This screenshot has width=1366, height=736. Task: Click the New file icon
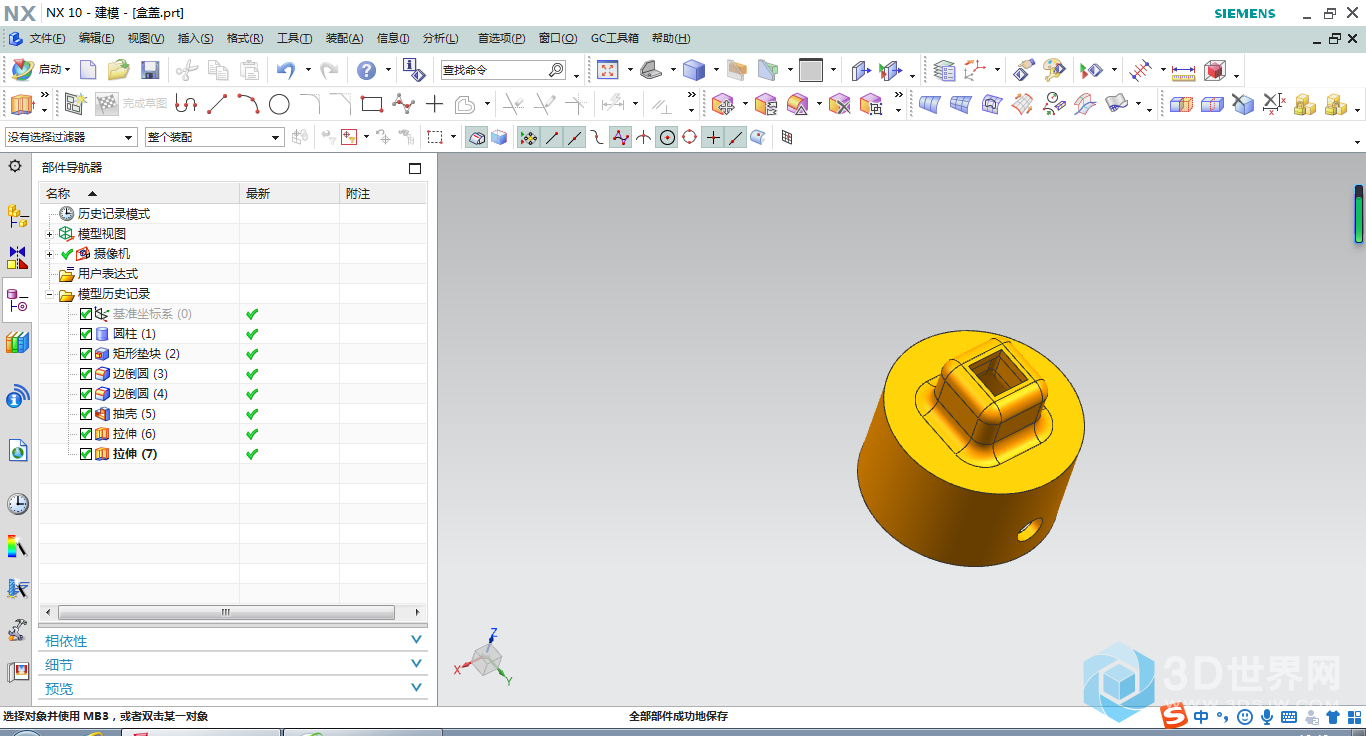click(88, 70)
